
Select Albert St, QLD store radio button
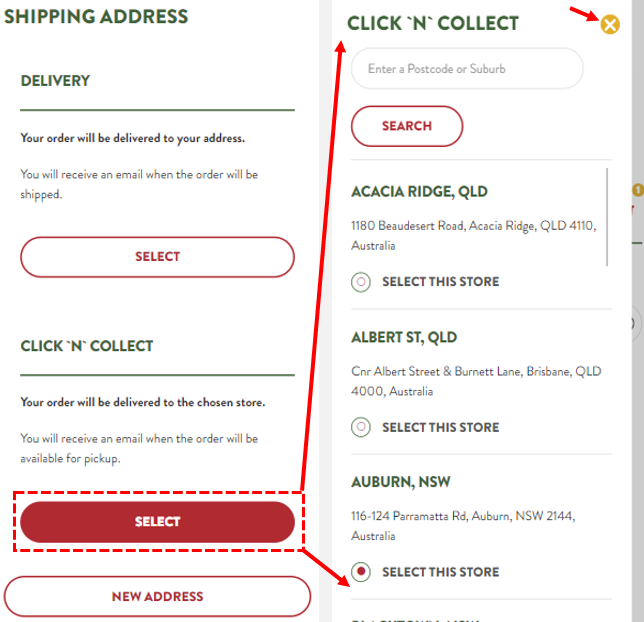point(361,427)
